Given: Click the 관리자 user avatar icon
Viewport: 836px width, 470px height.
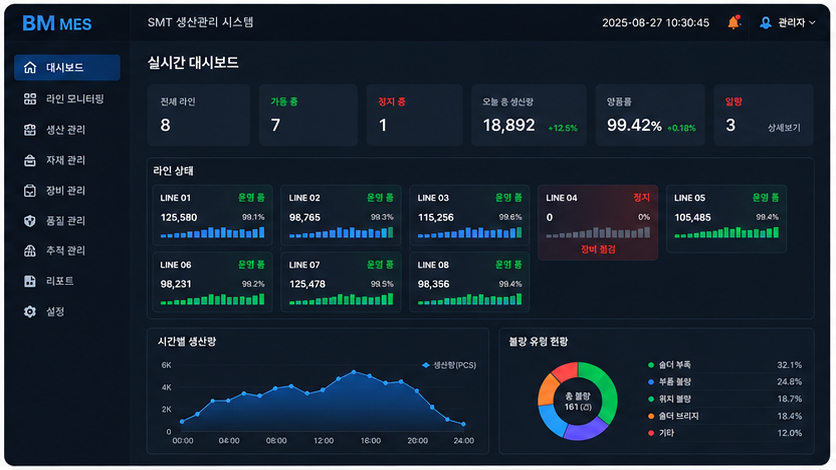Looking at the screenshot, I should (x=766, y=22).
